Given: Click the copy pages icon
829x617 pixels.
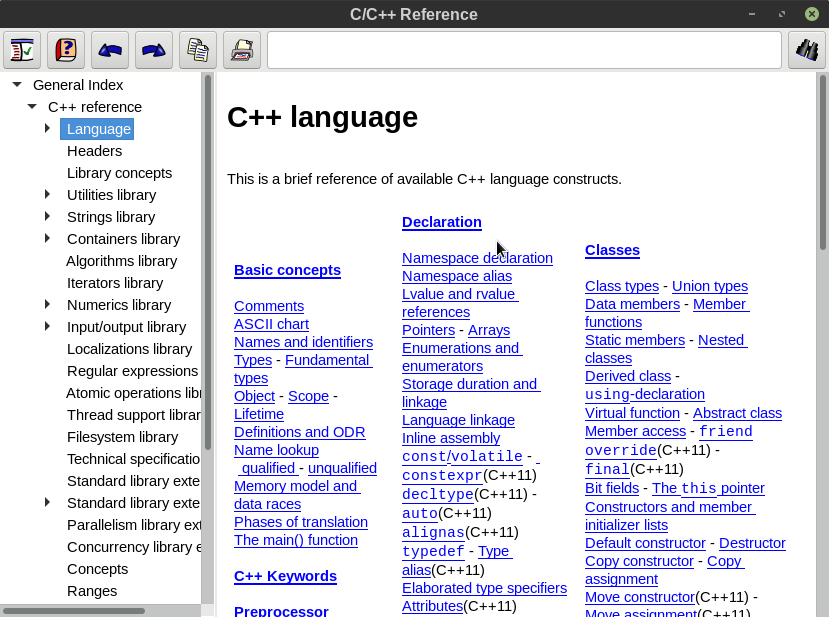Looking at the screenshot, I should (x=198, y=50).
